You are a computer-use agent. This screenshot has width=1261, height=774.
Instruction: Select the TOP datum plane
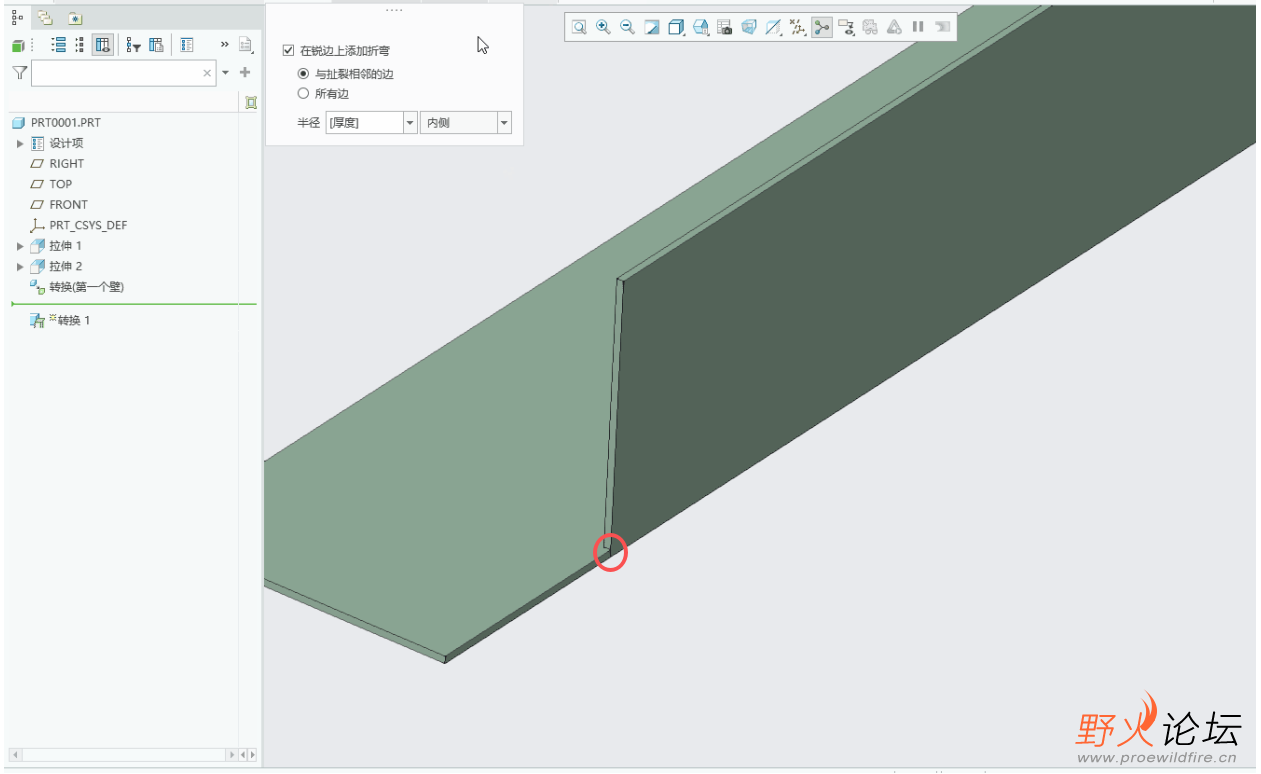[x=61, y=184]
